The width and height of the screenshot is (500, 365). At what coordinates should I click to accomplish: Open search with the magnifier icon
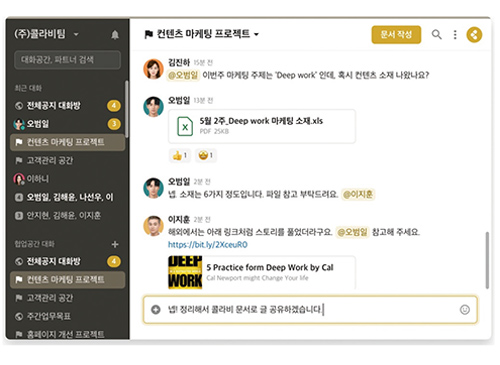(437, 34)
